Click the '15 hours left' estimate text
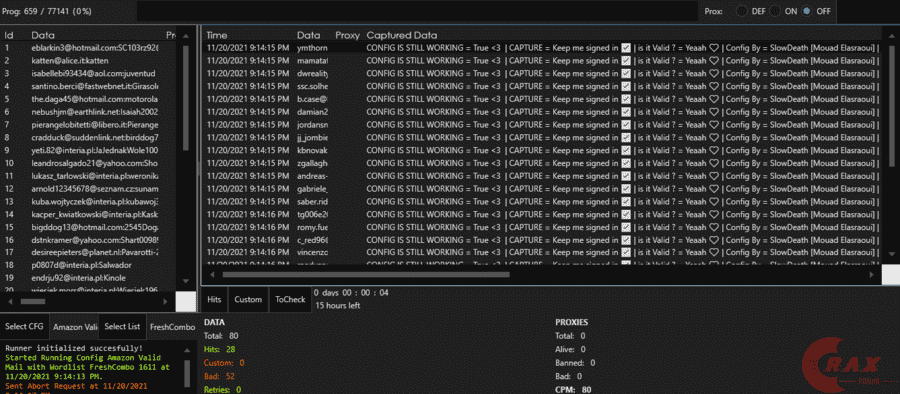 [x=338, y=306]
